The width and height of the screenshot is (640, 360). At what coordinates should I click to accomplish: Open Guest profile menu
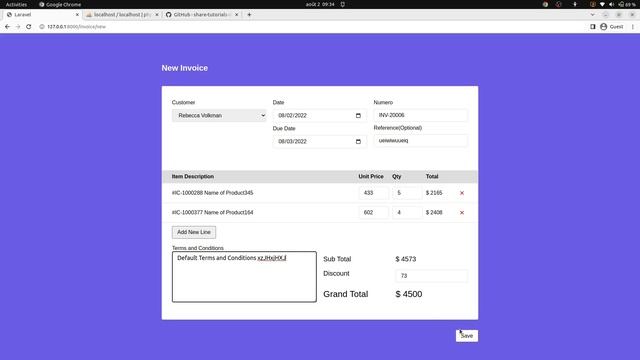[x=611, y=27]
